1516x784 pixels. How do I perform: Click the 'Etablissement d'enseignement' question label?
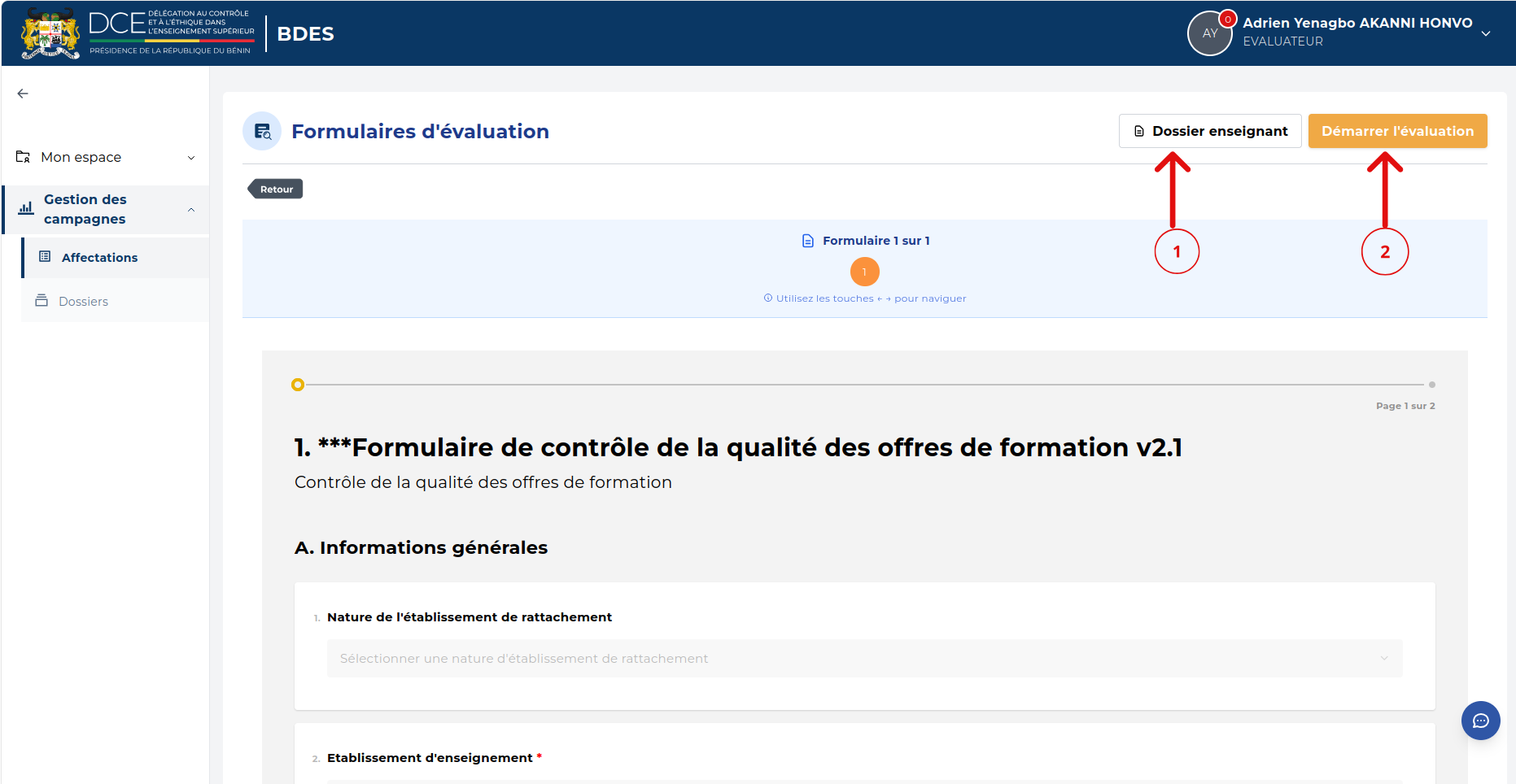(x=430, y=758)
